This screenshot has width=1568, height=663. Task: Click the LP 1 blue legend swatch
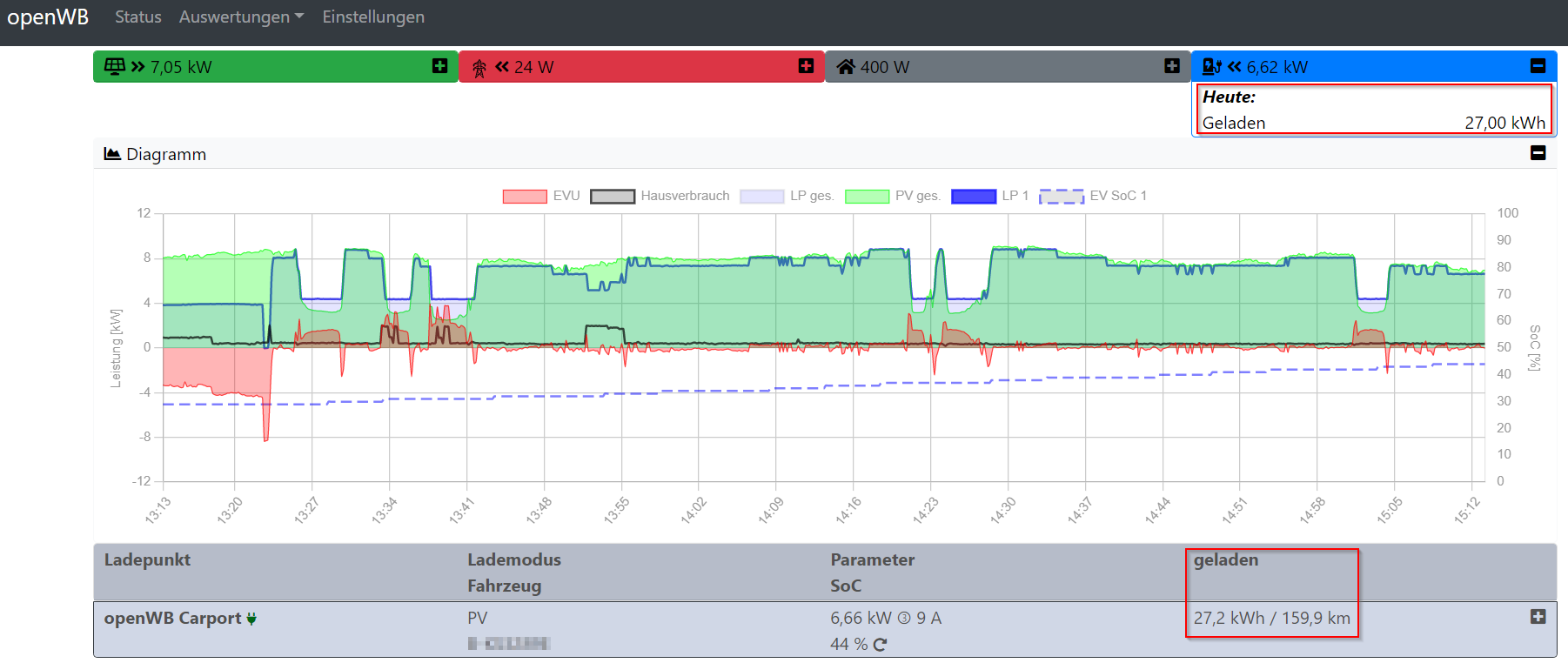pyautogui.click(x=974, y=196)
